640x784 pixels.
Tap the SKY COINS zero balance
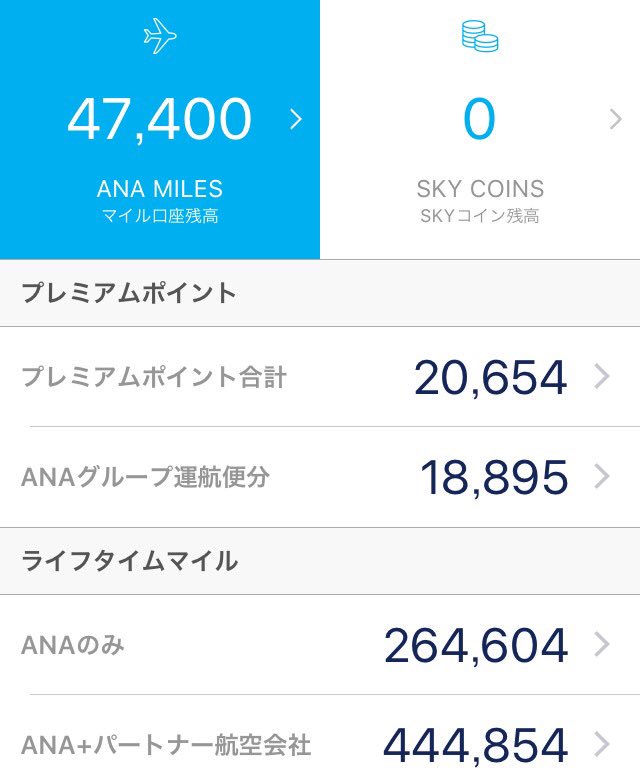[x=479, y=119]
